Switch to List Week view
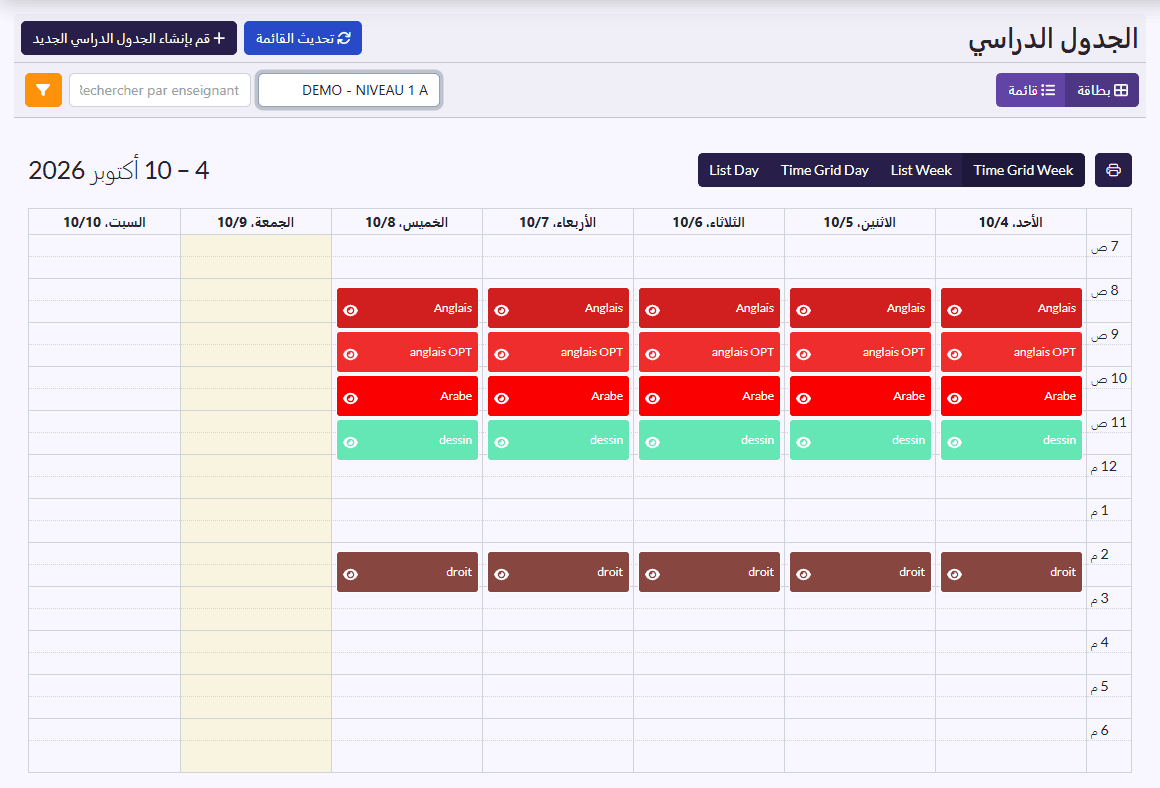1160x788 pixels. click(x=920, y=170)
